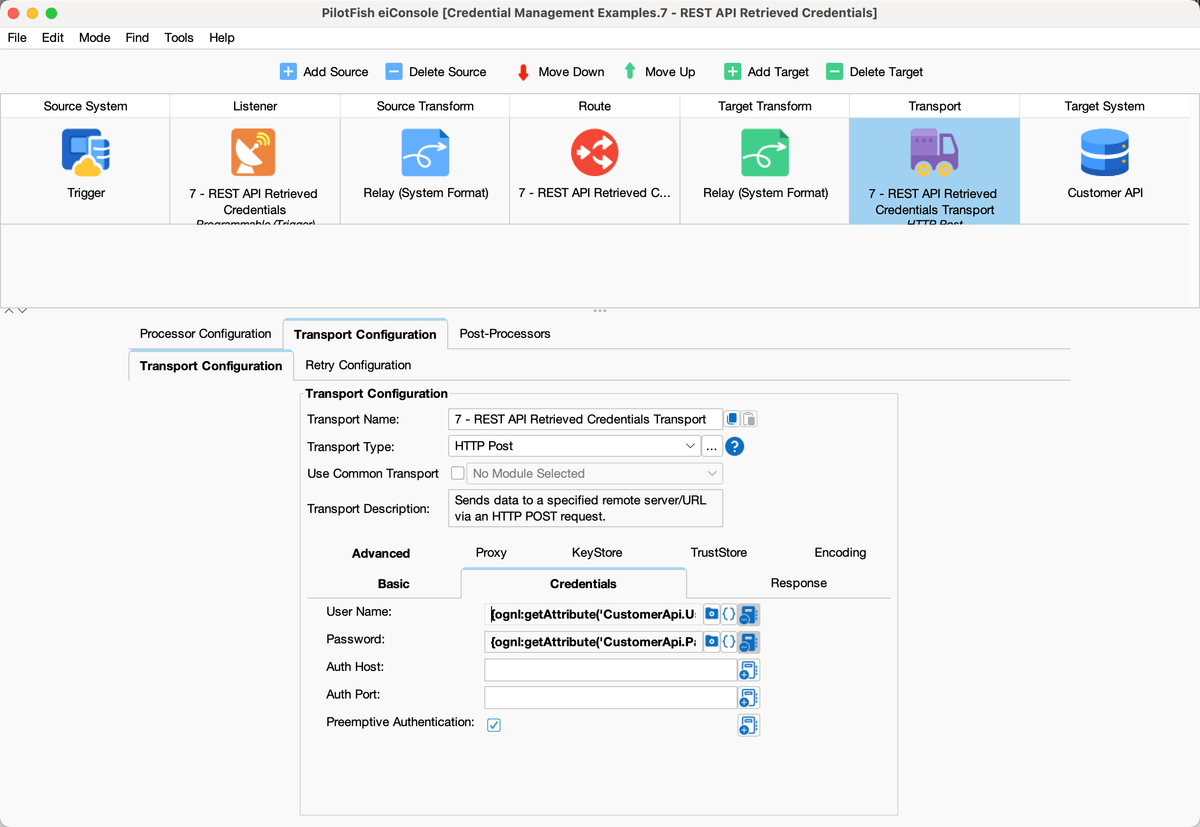The height and width of the screenshot is (827, 1200).
Task: Open the Tools menu
Action: click(179, 37)
